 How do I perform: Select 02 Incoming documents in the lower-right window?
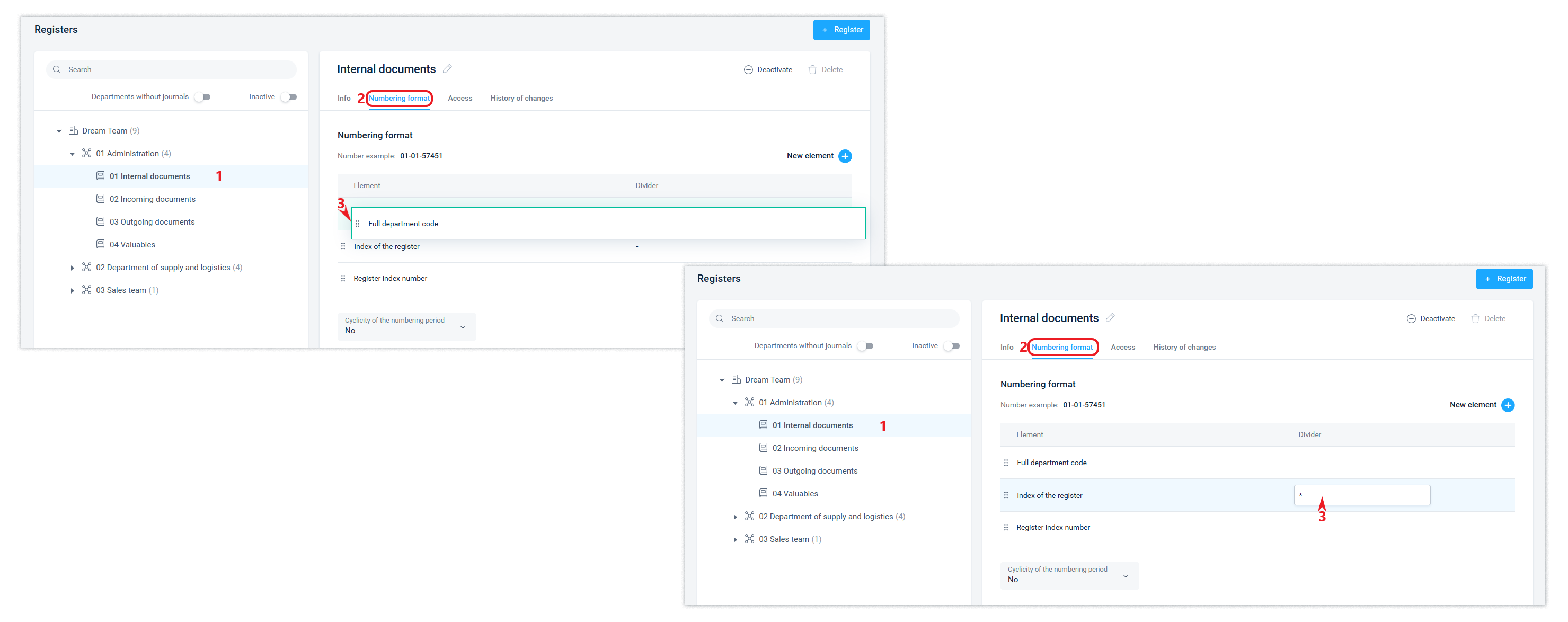[x=814, y=449]
